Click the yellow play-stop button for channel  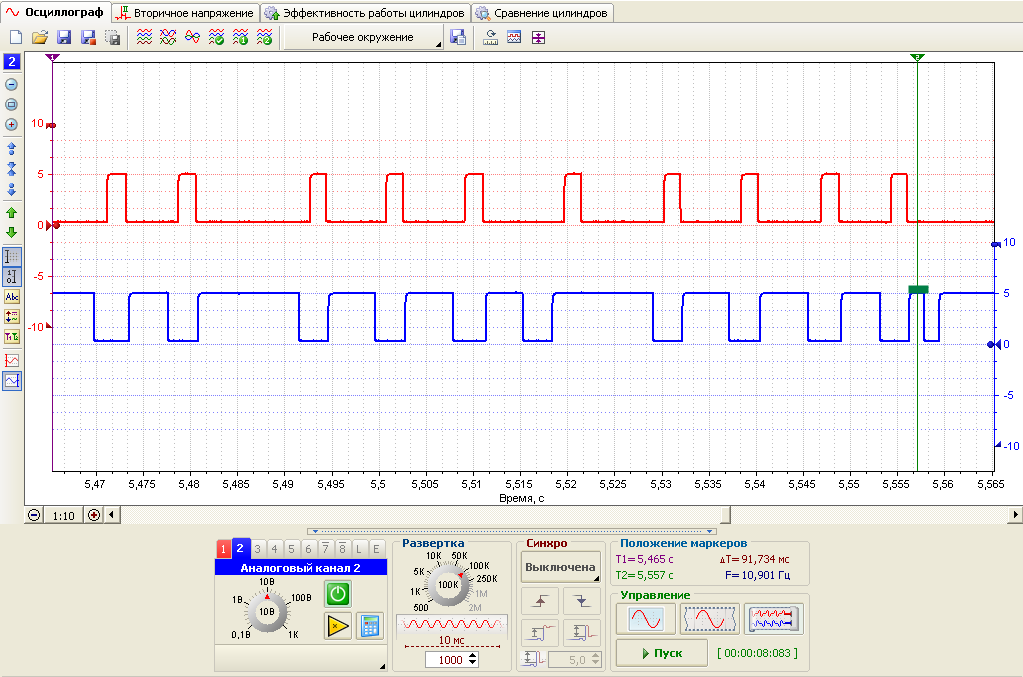click(x=338, y=626)
